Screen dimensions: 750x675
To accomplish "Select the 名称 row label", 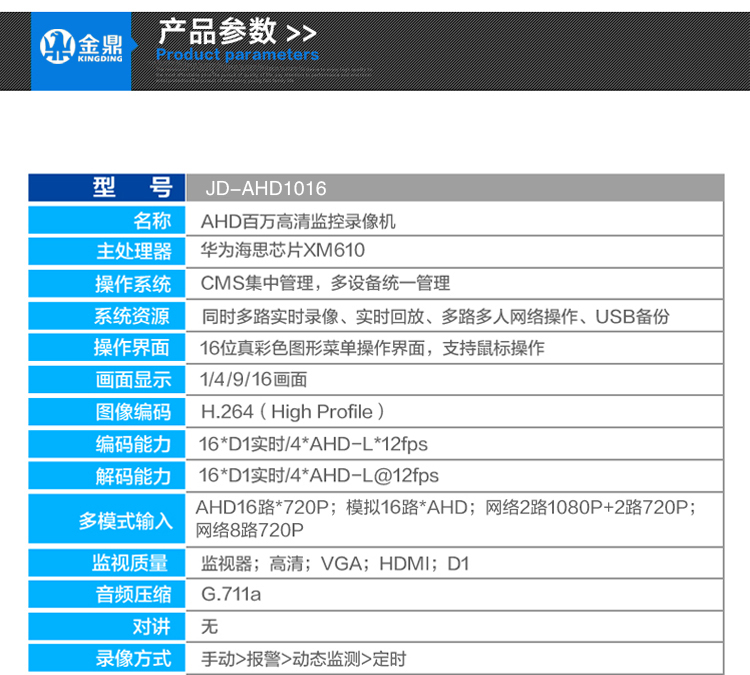I will (151, 221).
